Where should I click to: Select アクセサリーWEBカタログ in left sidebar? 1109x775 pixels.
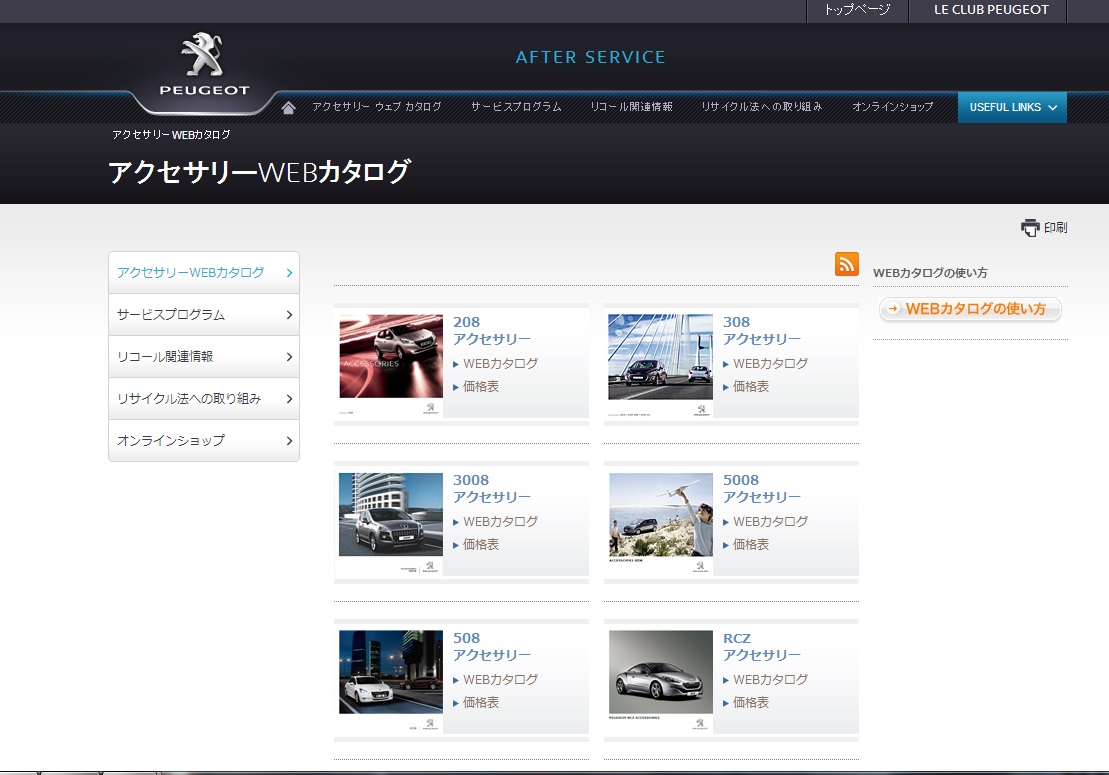[204, 273]
